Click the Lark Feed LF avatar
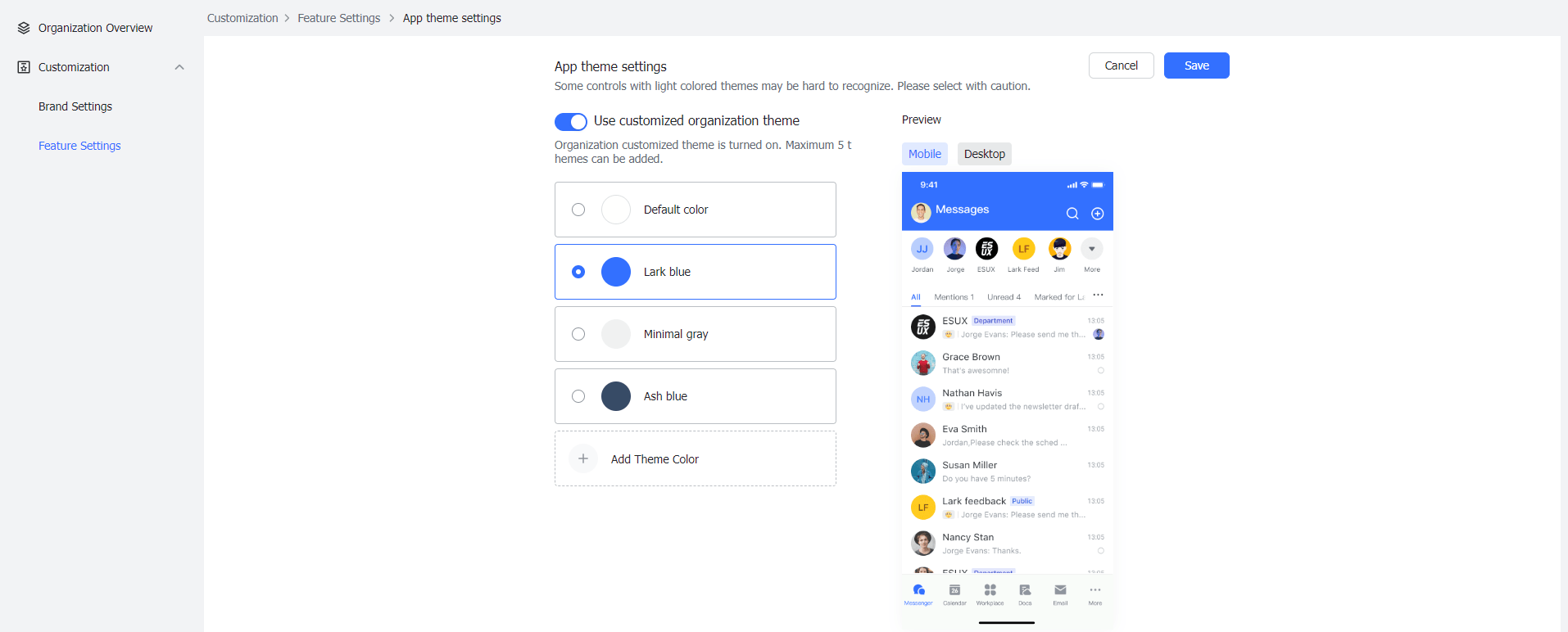Image resolution: width=1568 pixels, height=632 pixels. (1024, 249)
